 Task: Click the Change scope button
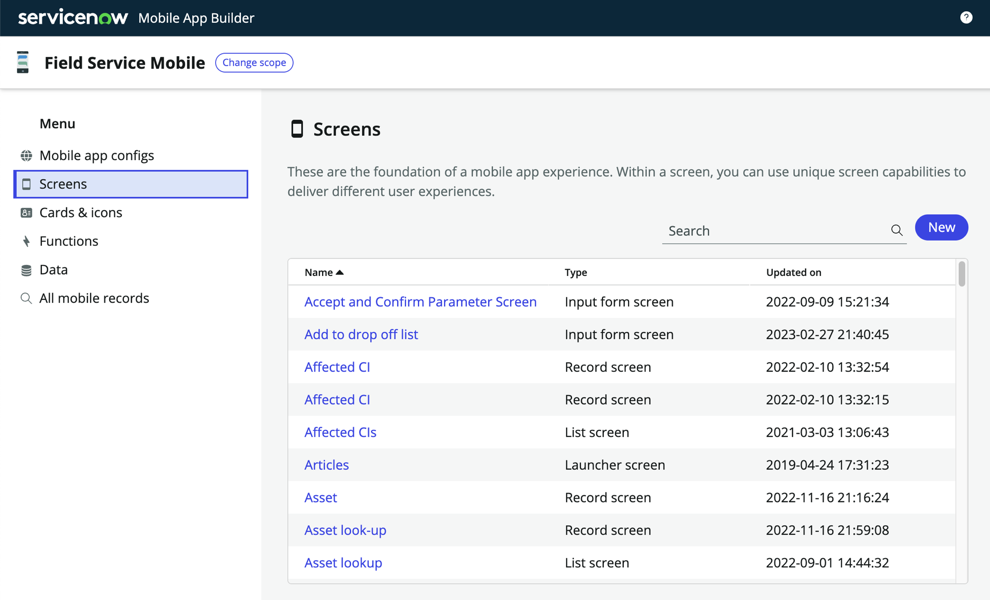(254, 63)
